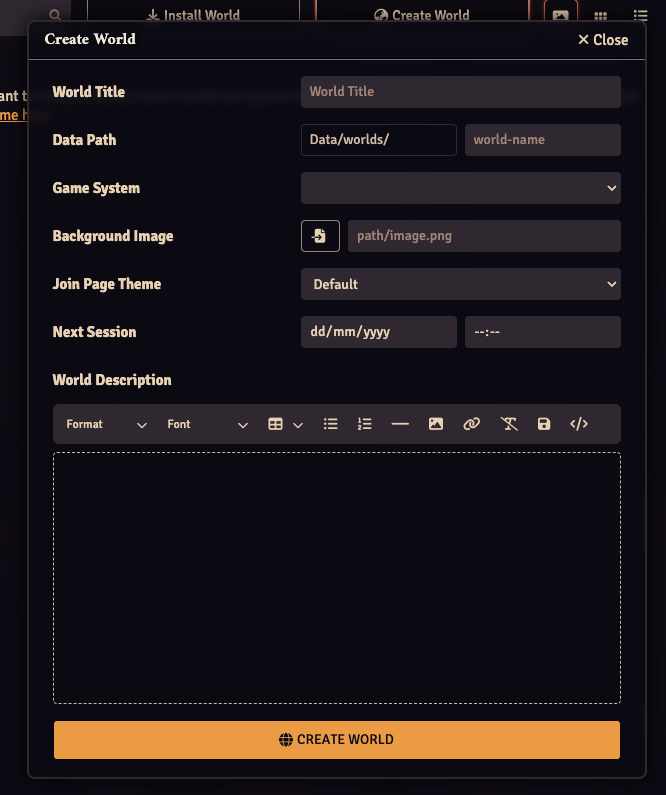Open the file picker for Background Image
The height and width of the screenshot is (795, 666).
pos(320,236)
